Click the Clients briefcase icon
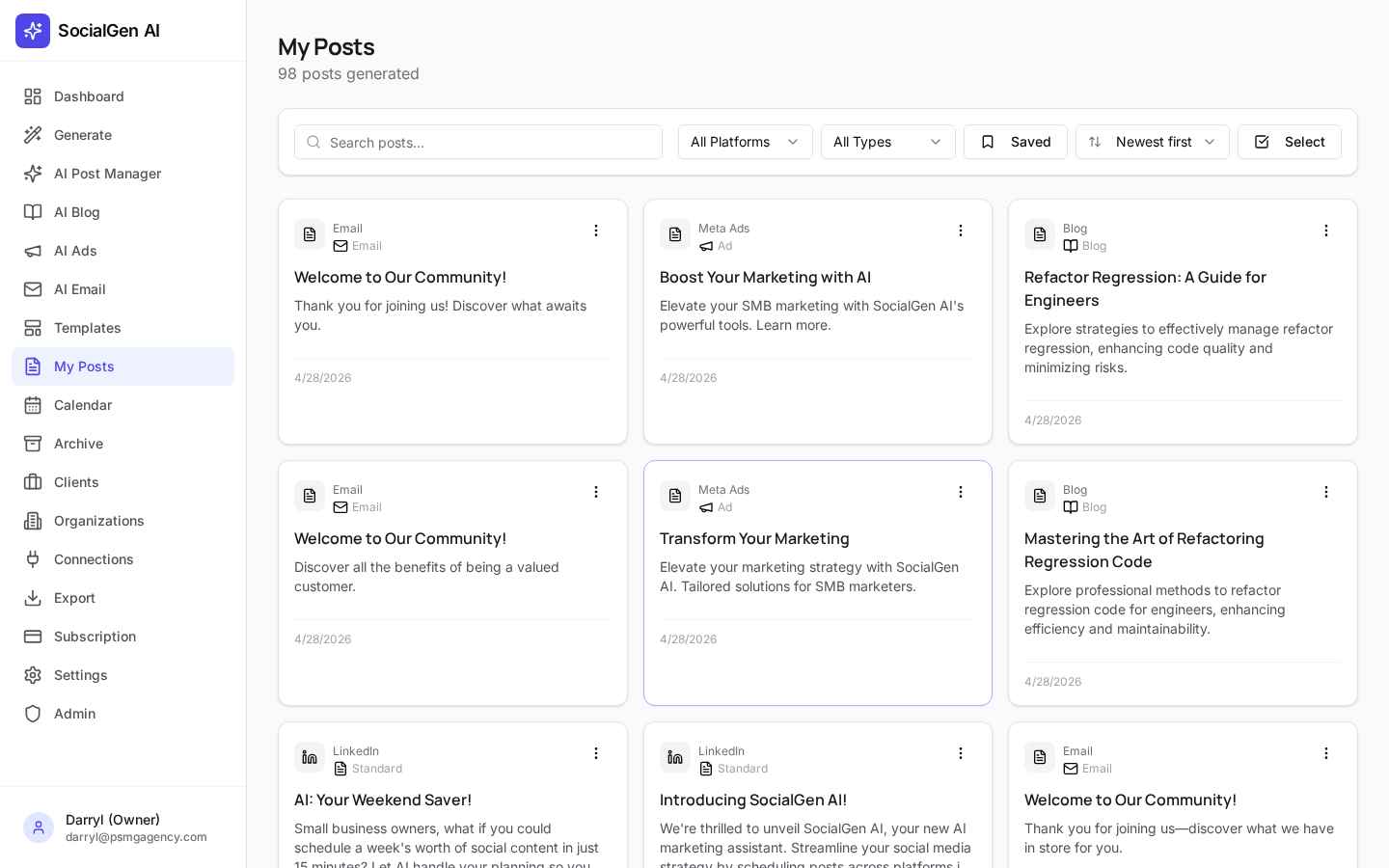This screenshot has width=1389, height=868. click(33, 482)
